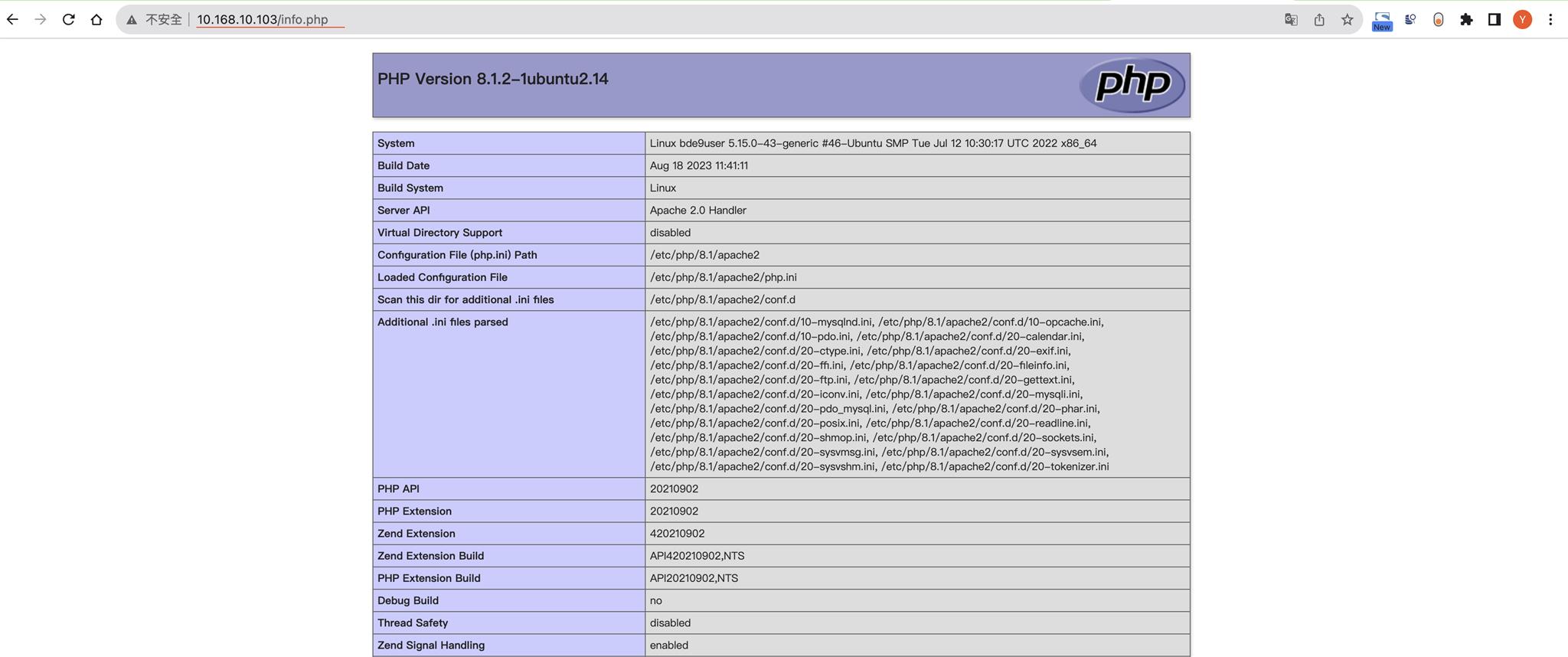Click the /etc/php/8.1/apache2 path value
1568x657 pixels.
[704, 254]
